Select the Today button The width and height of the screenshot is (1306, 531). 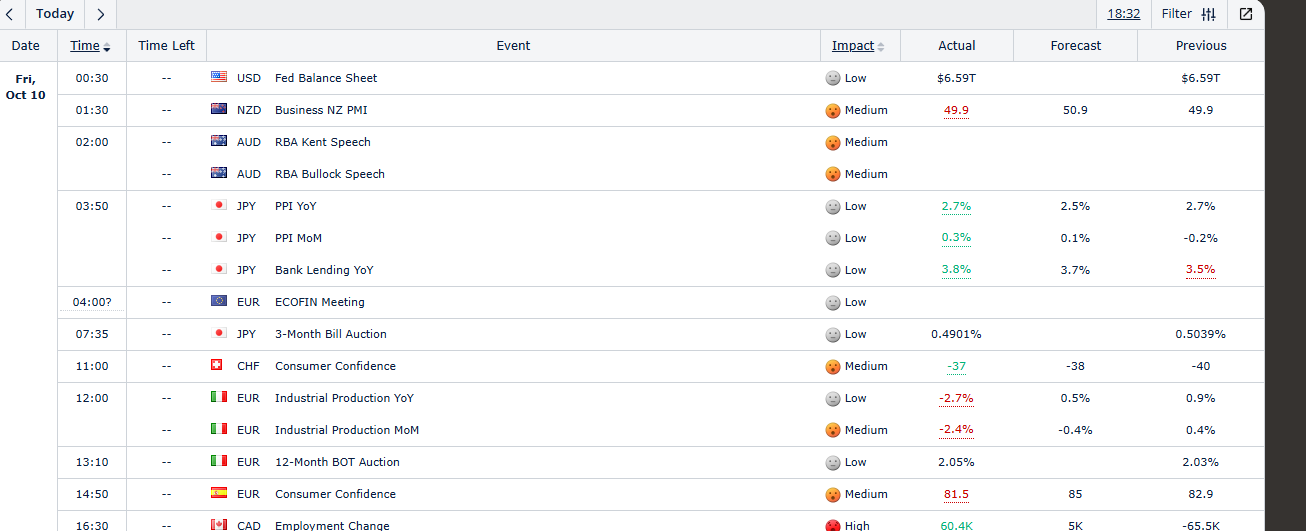[55, 14]
